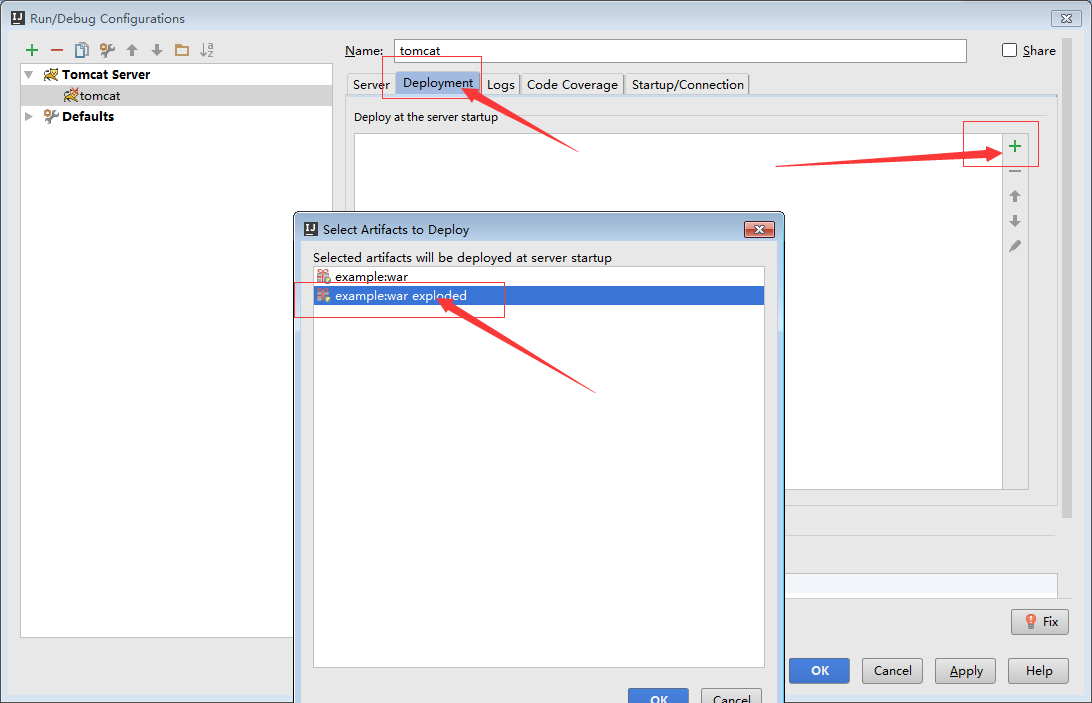This screenshot has height=703, width=1092.
Task: Click the Defaults wrench icon in tree
Action: (51, 116)
